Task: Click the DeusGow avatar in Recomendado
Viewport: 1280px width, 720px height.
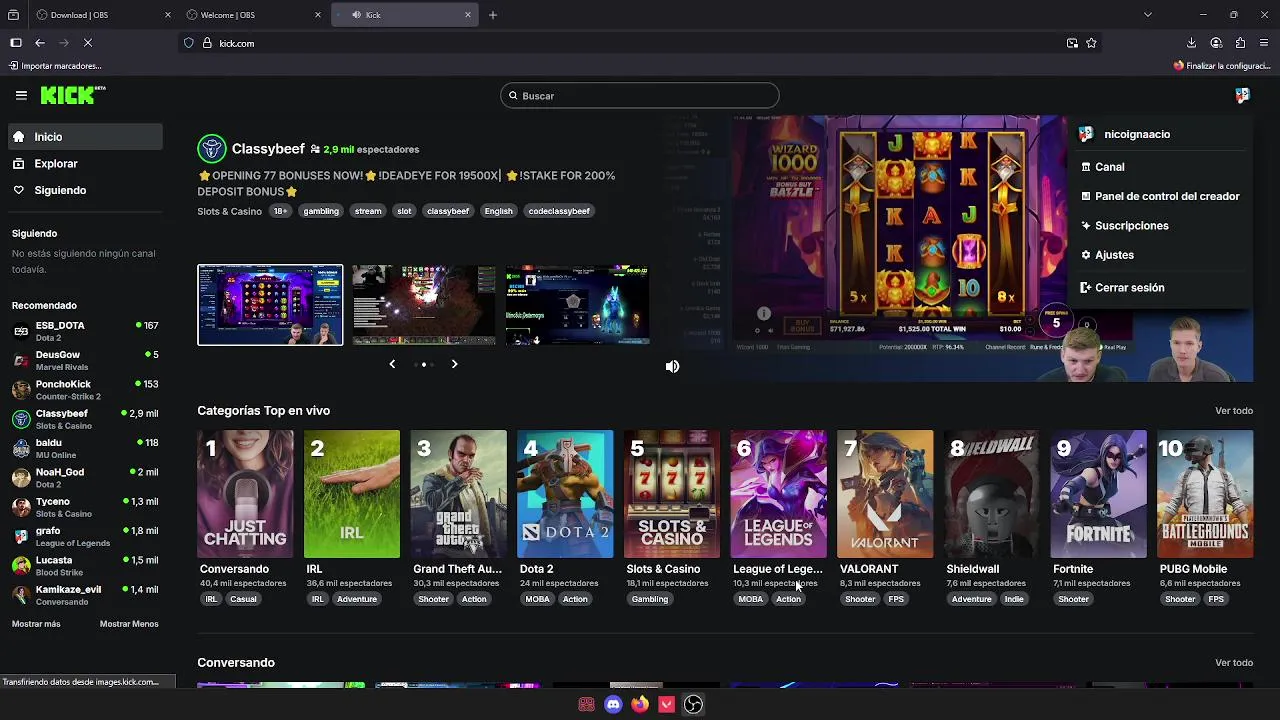Action: pos(21,361)
